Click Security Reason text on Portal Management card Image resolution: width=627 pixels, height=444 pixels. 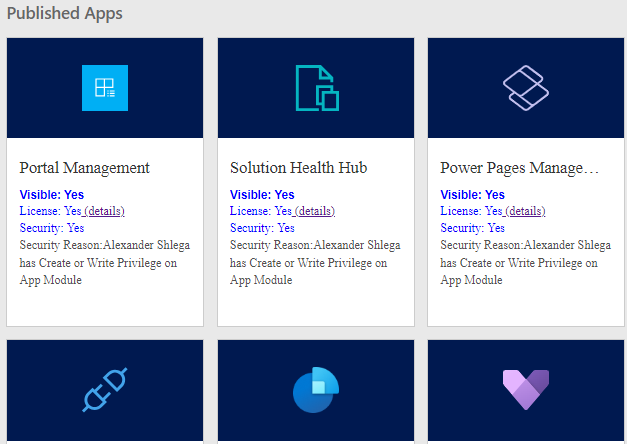104,262
